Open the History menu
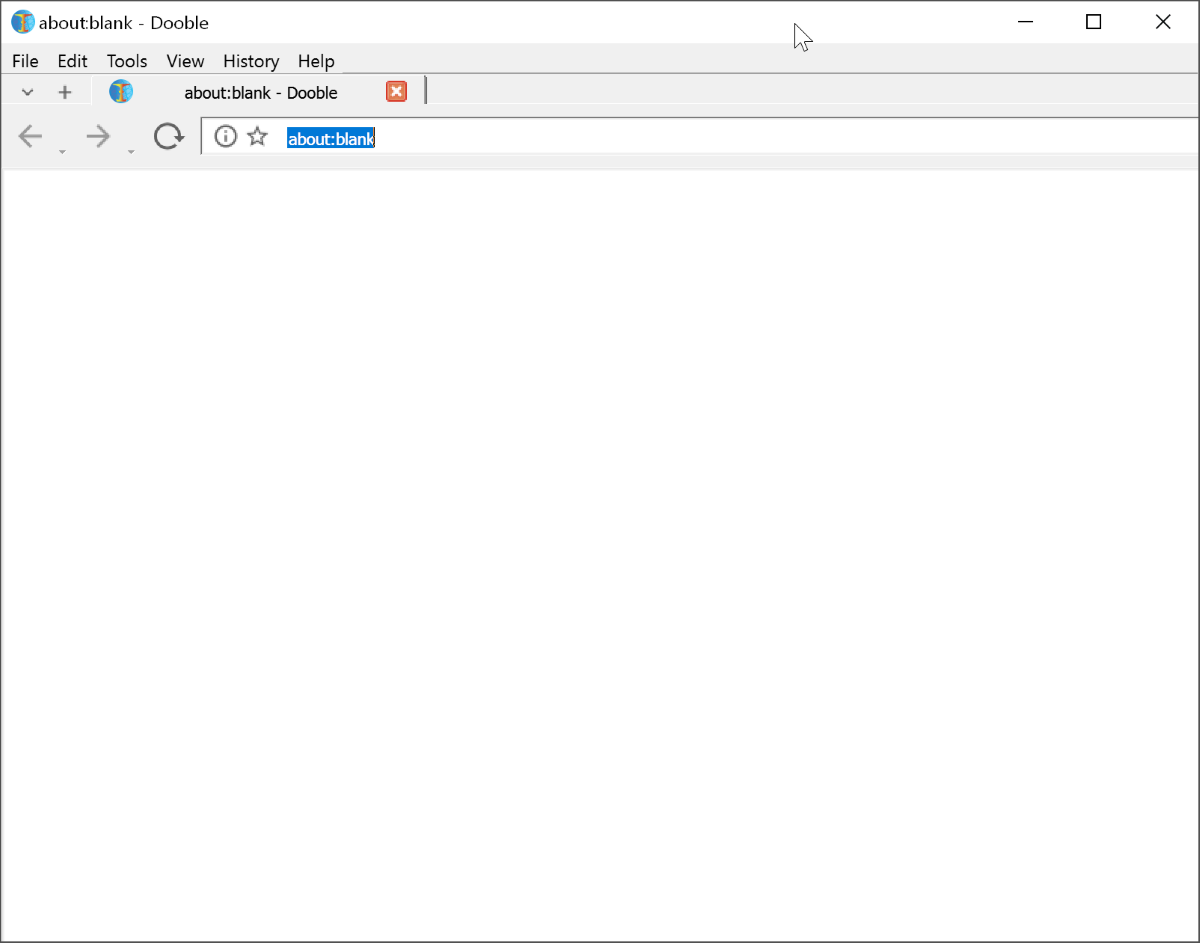Image resolution: width=1200 pixels, height=943 pixels. (251, 61)
